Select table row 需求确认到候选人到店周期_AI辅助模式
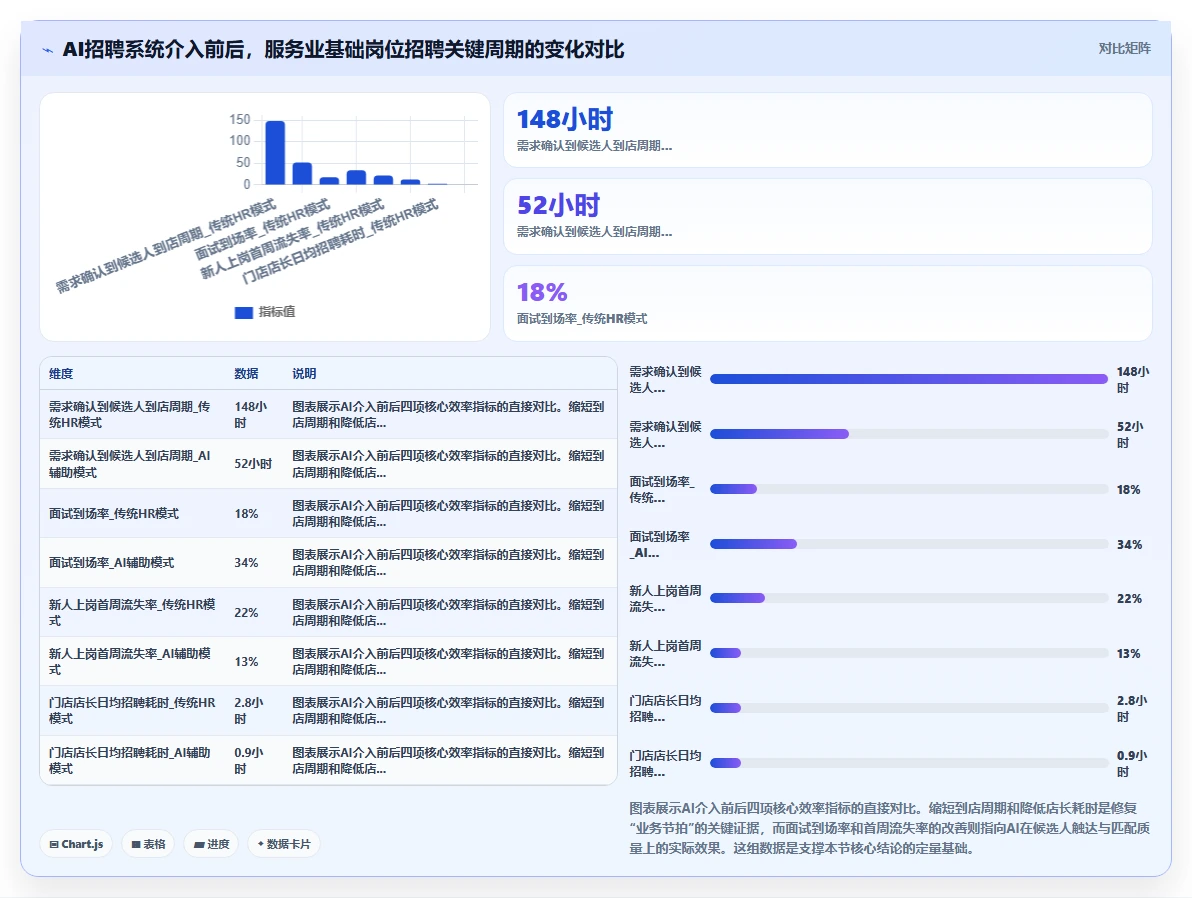The image size is (1192, 898). [328, 464]
